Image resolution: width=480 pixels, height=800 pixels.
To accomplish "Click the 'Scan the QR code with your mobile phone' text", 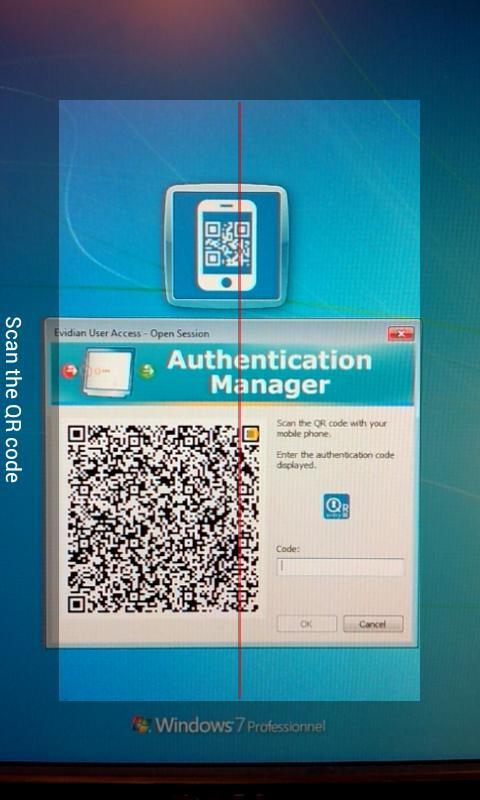I will click(332, 429).
